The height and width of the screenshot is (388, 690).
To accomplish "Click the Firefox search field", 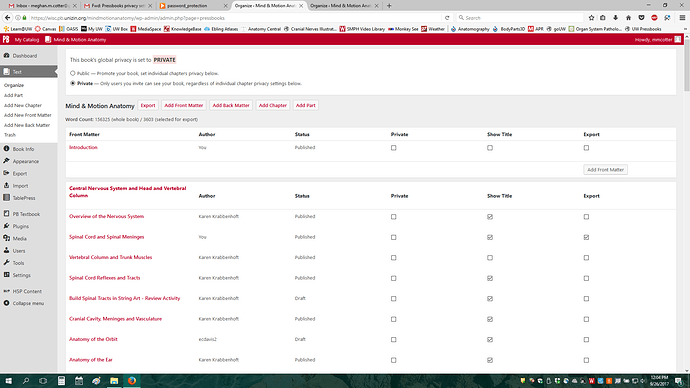I will (x=519, y=18).
